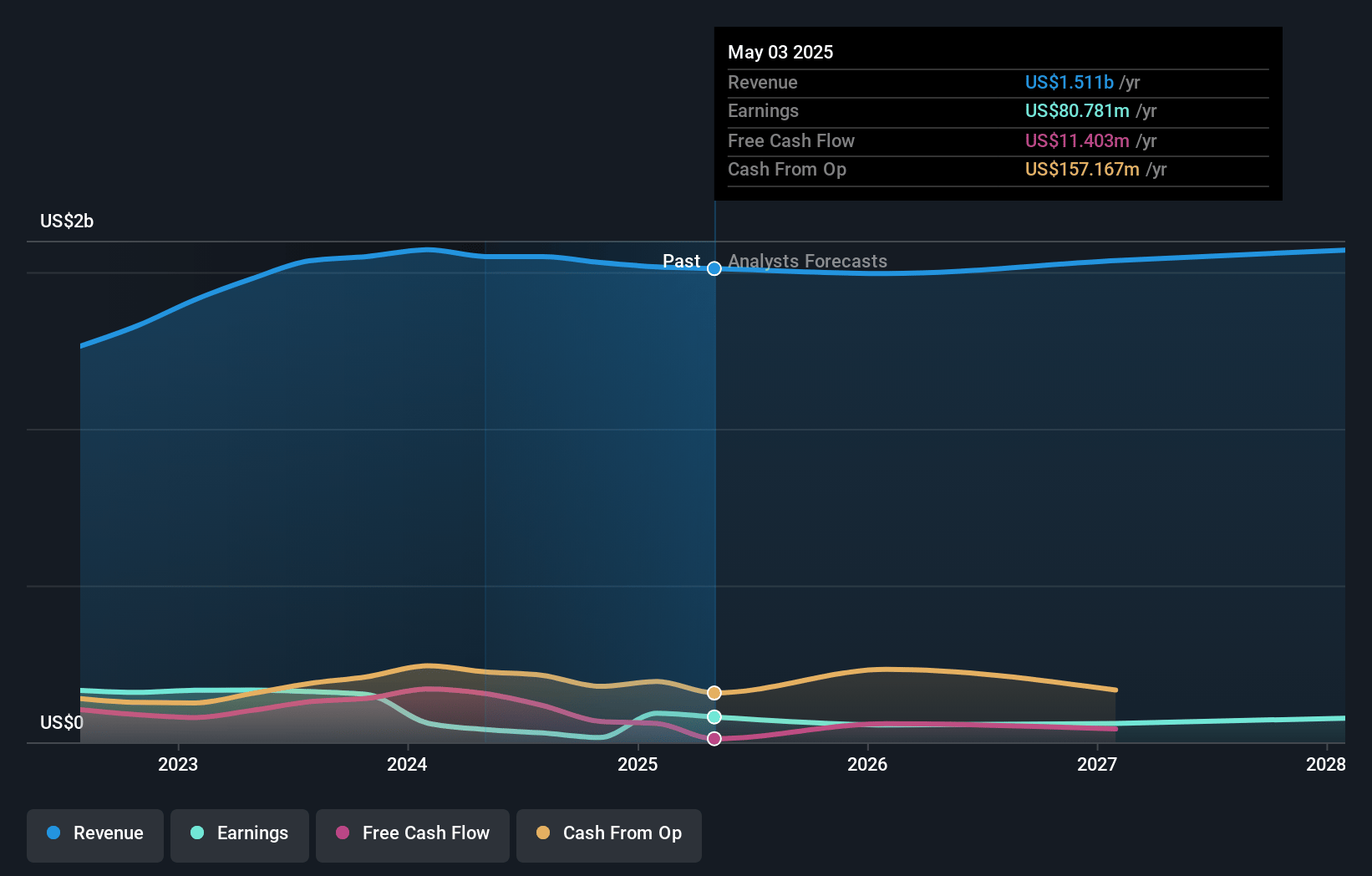Click the US$0 y-axis label
The image size is (1372, 876).
coord(62,722)
